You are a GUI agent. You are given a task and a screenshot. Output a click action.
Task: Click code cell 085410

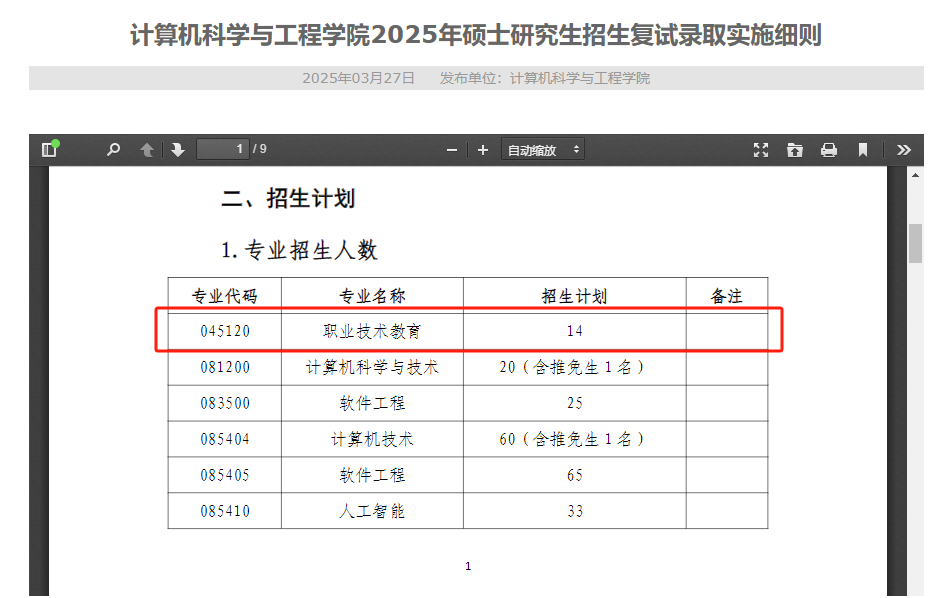click(225, 511)
